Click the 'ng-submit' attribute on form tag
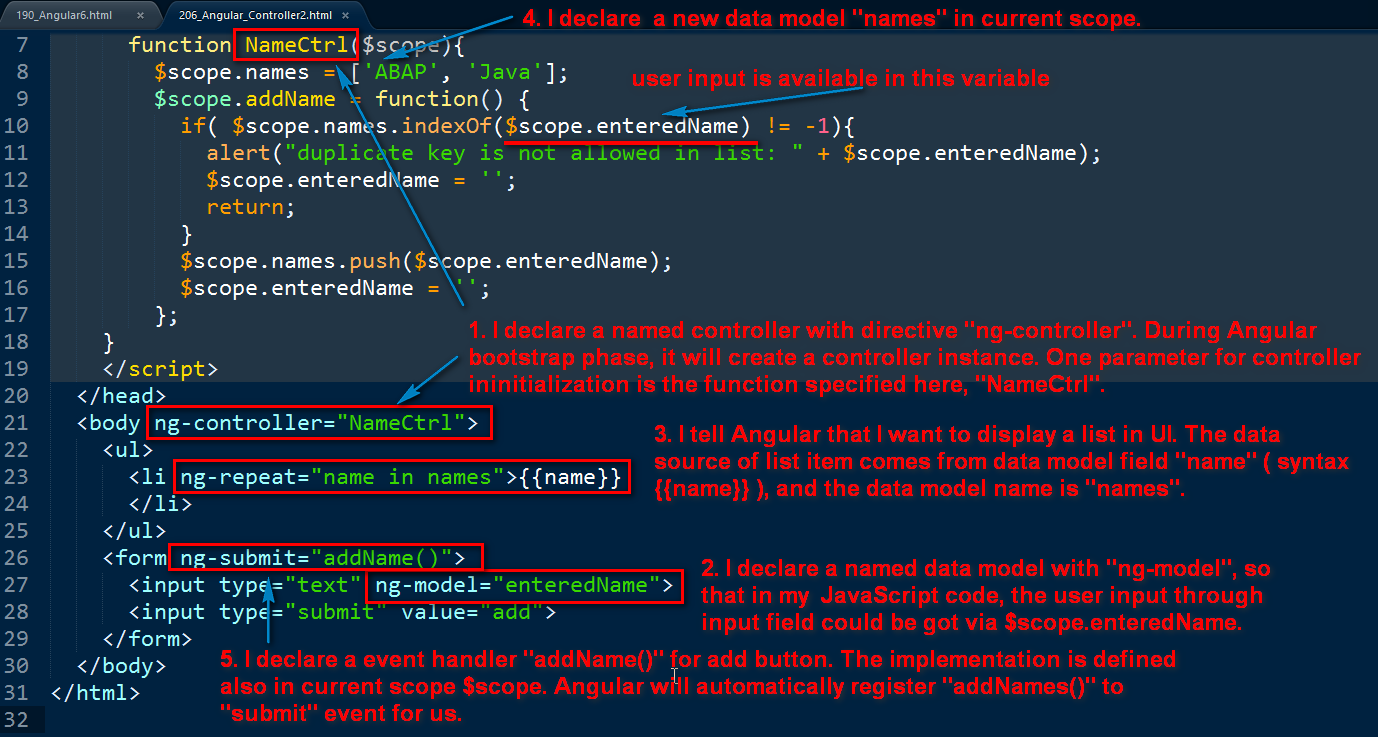Viewport: 1378px width, 737px height. pyautogui.click(x=238, y=558)
